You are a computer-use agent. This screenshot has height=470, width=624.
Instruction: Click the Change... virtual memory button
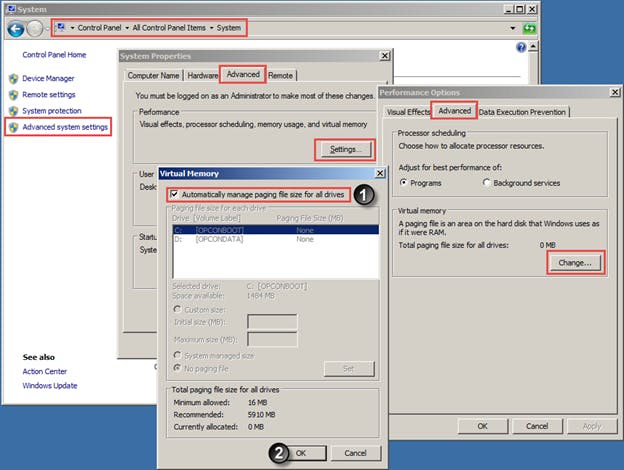[575, 263]
